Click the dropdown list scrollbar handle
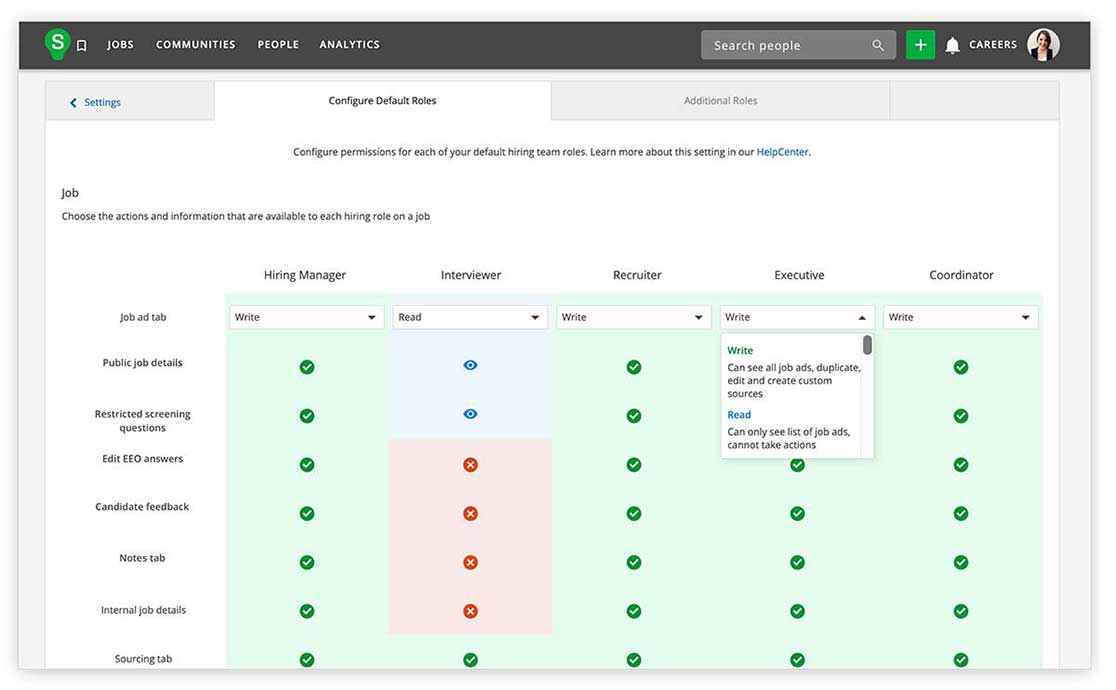Screen dimensions: 1116x690 coord(867,345)
